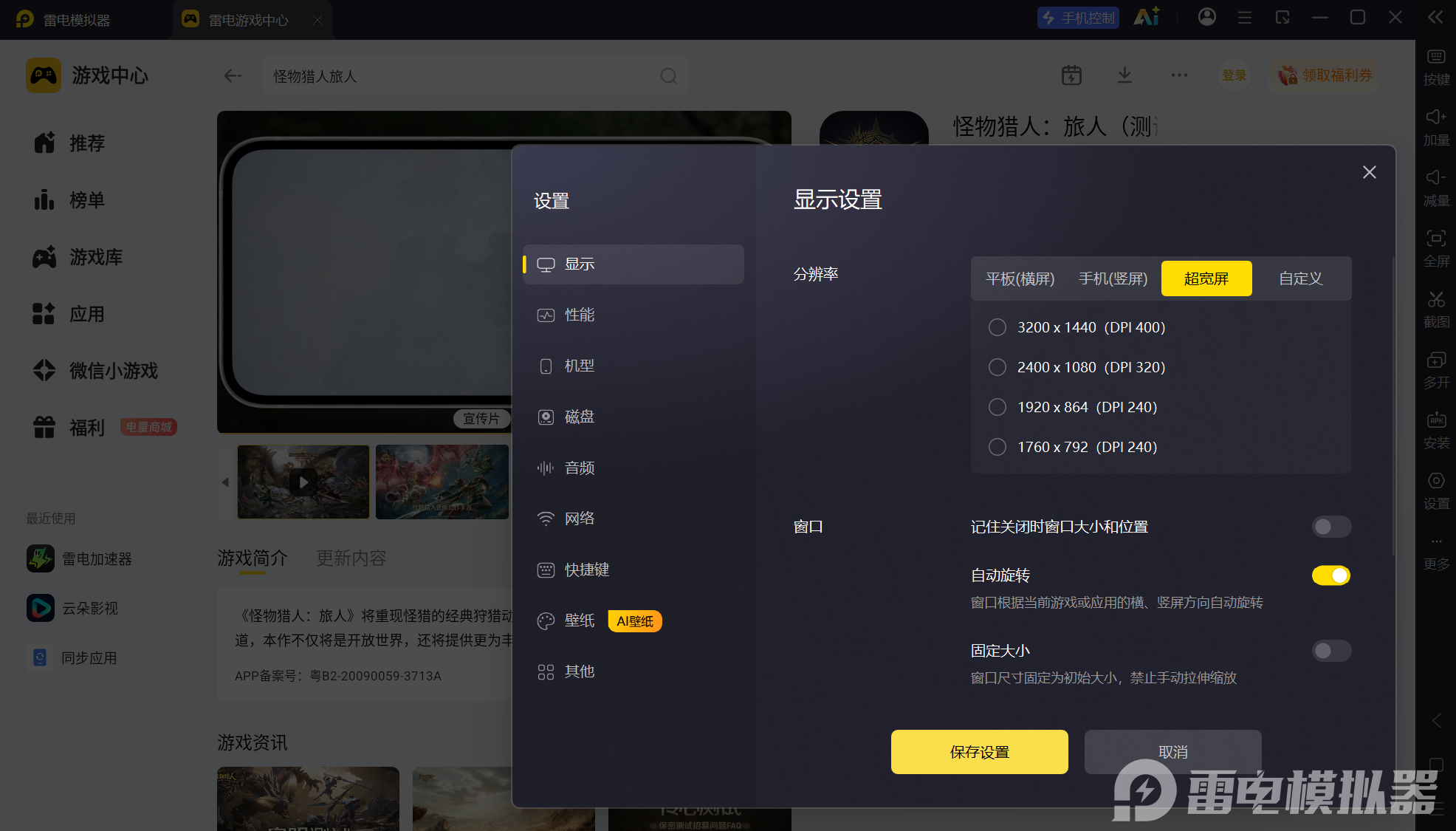Open the calendar check-in icon
Viewport: 1456px width, 831px height.
(1071, 75)
